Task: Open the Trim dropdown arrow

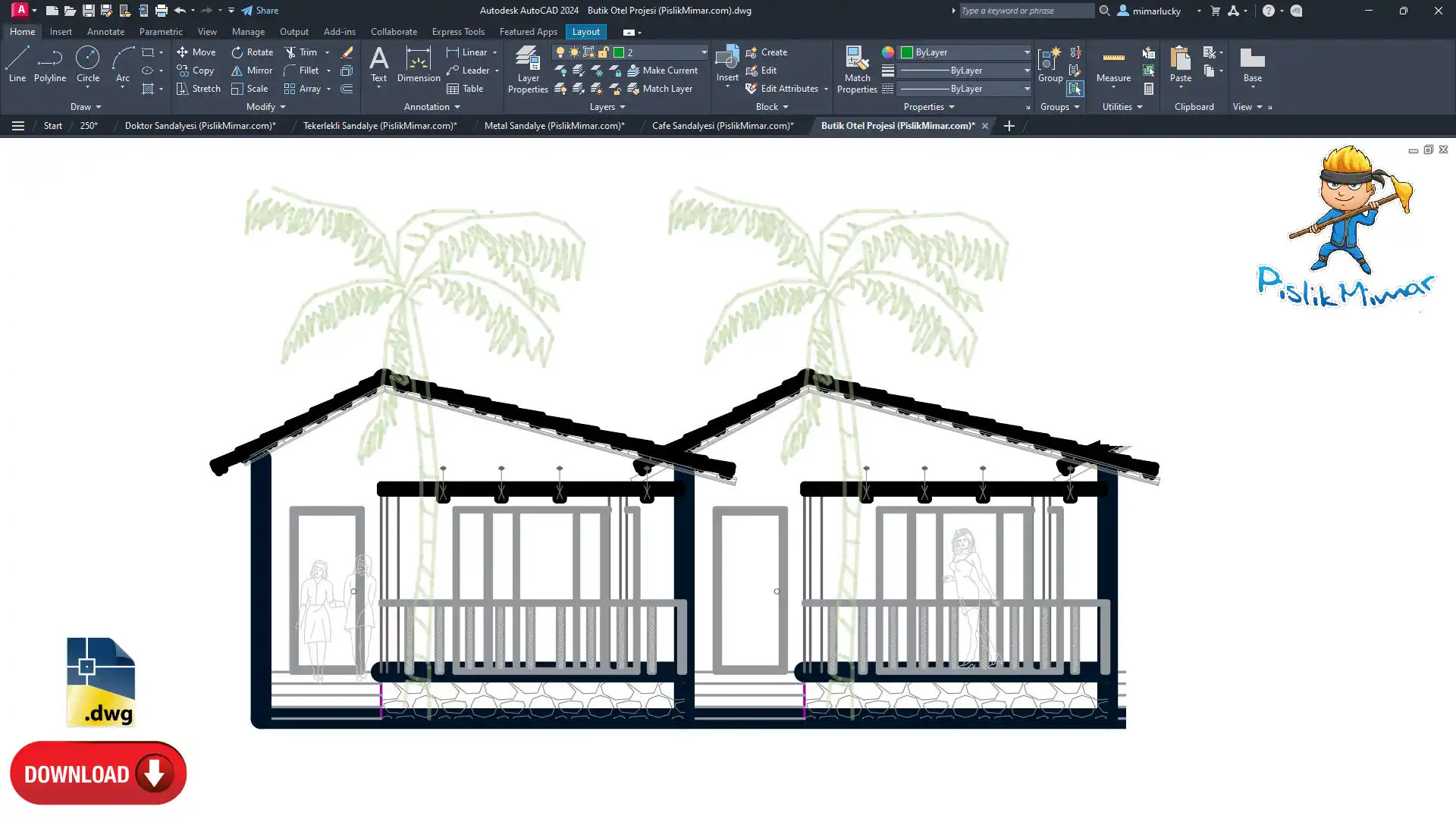Action: click(x=328, y=52)
